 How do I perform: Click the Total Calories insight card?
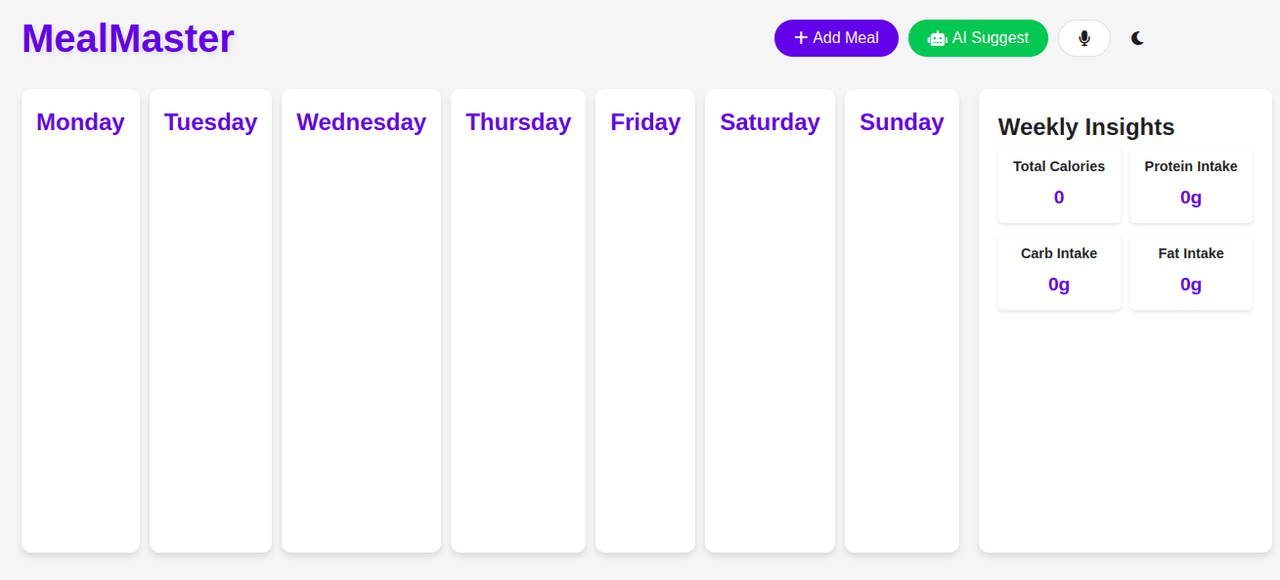click(1059, 184)
